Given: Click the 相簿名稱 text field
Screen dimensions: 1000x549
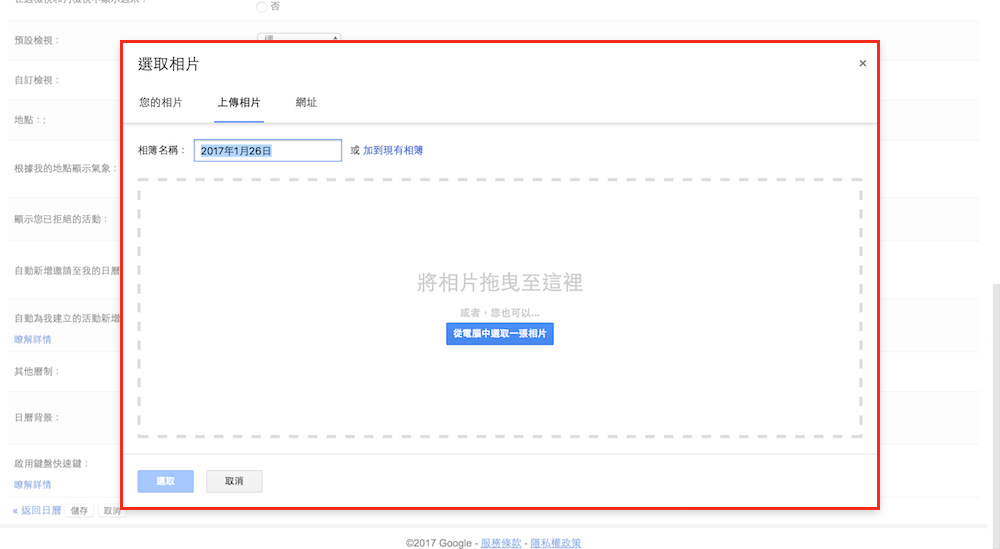Looking at the screenshot, I should coord(267,150).
